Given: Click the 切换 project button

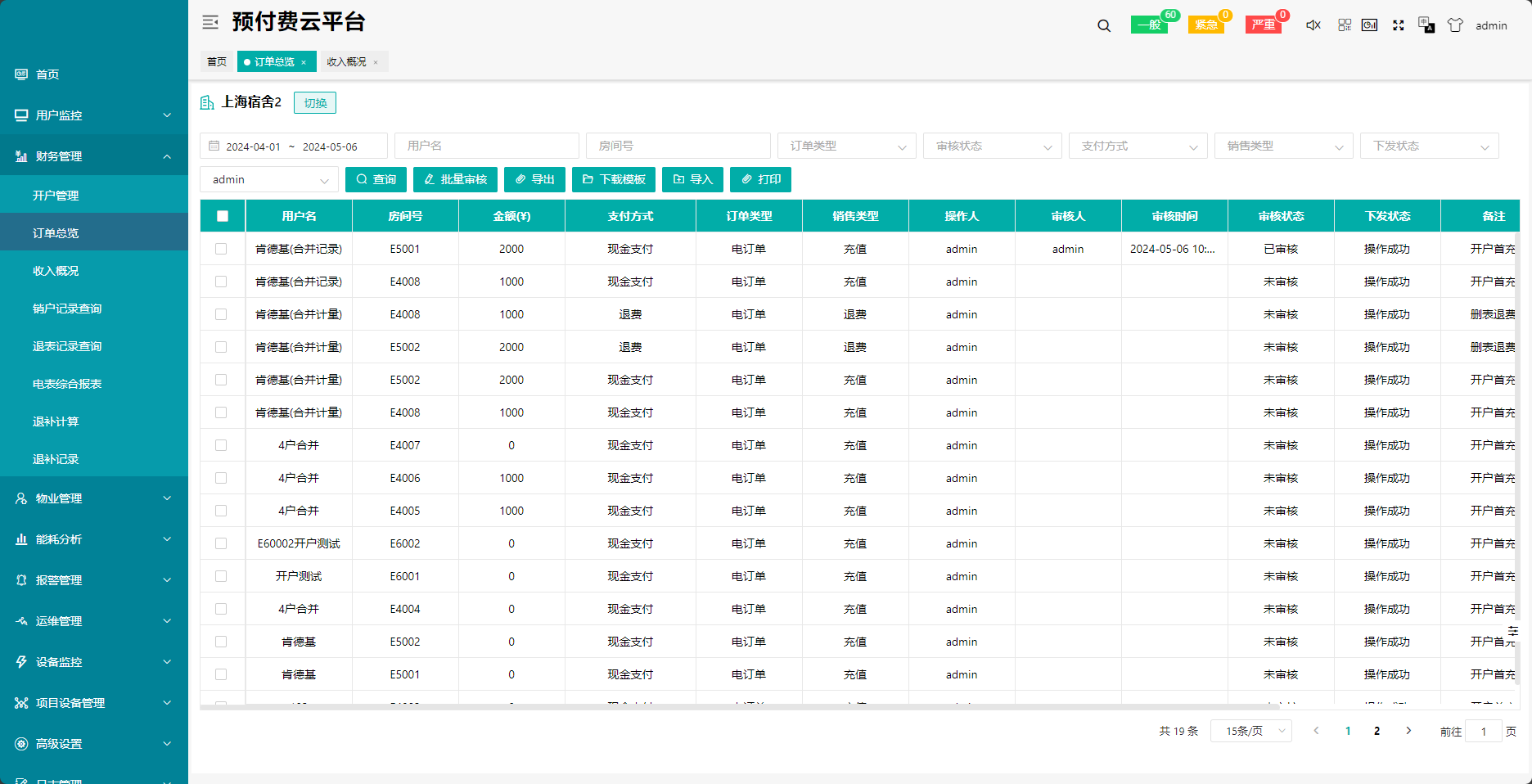Looking at the screenshot, I should click(315, 102).
